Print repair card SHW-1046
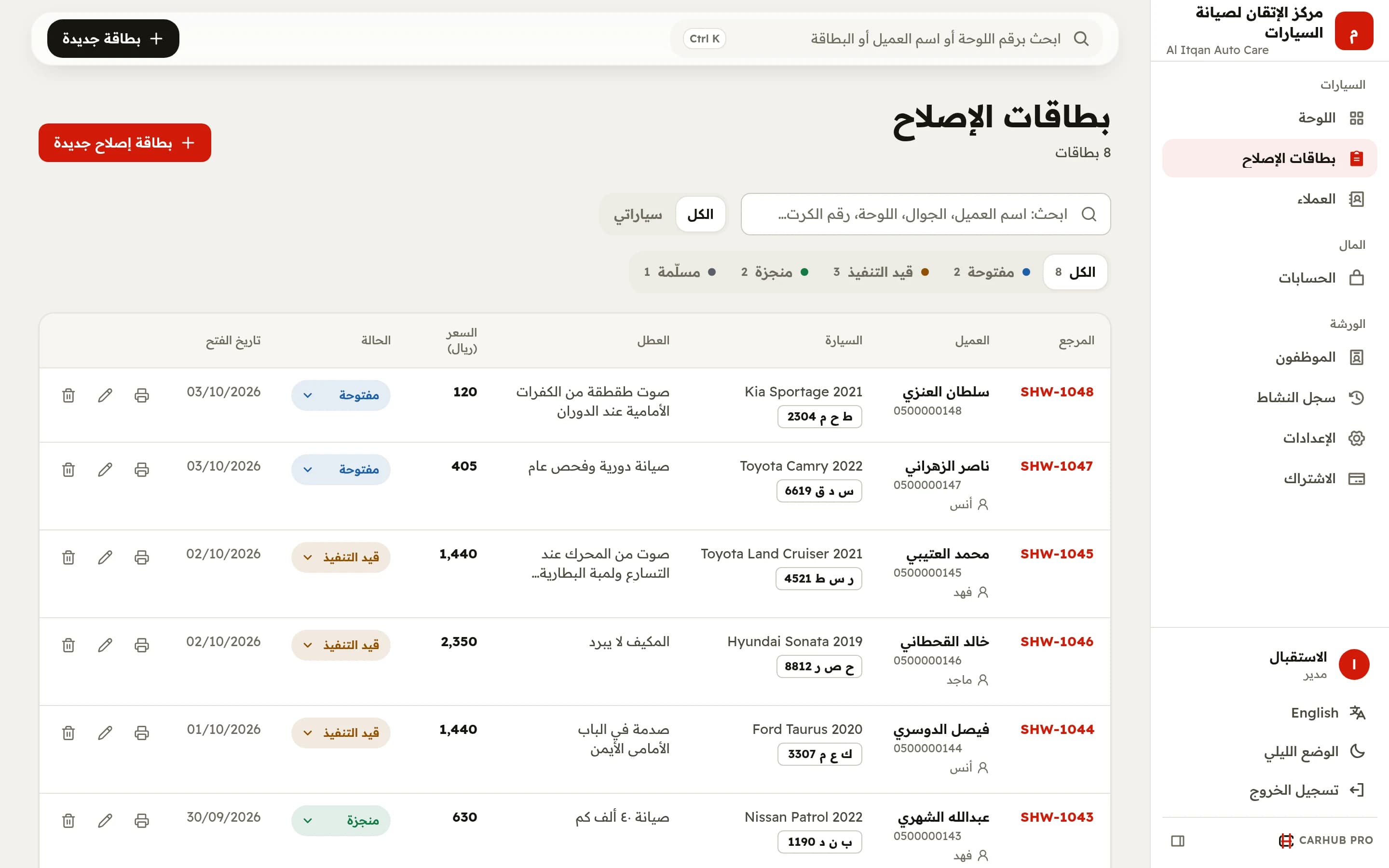 142,645
